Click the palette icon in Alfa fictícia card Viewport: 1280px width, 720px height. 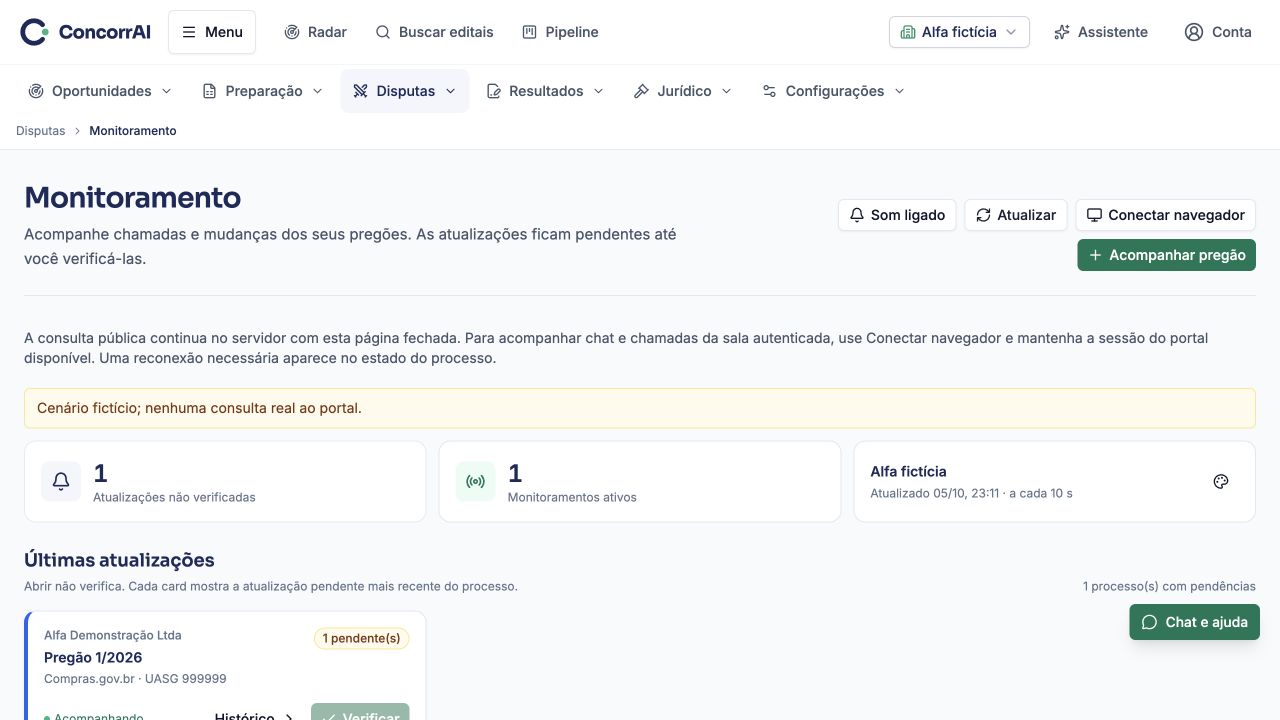pos(1220,482)
